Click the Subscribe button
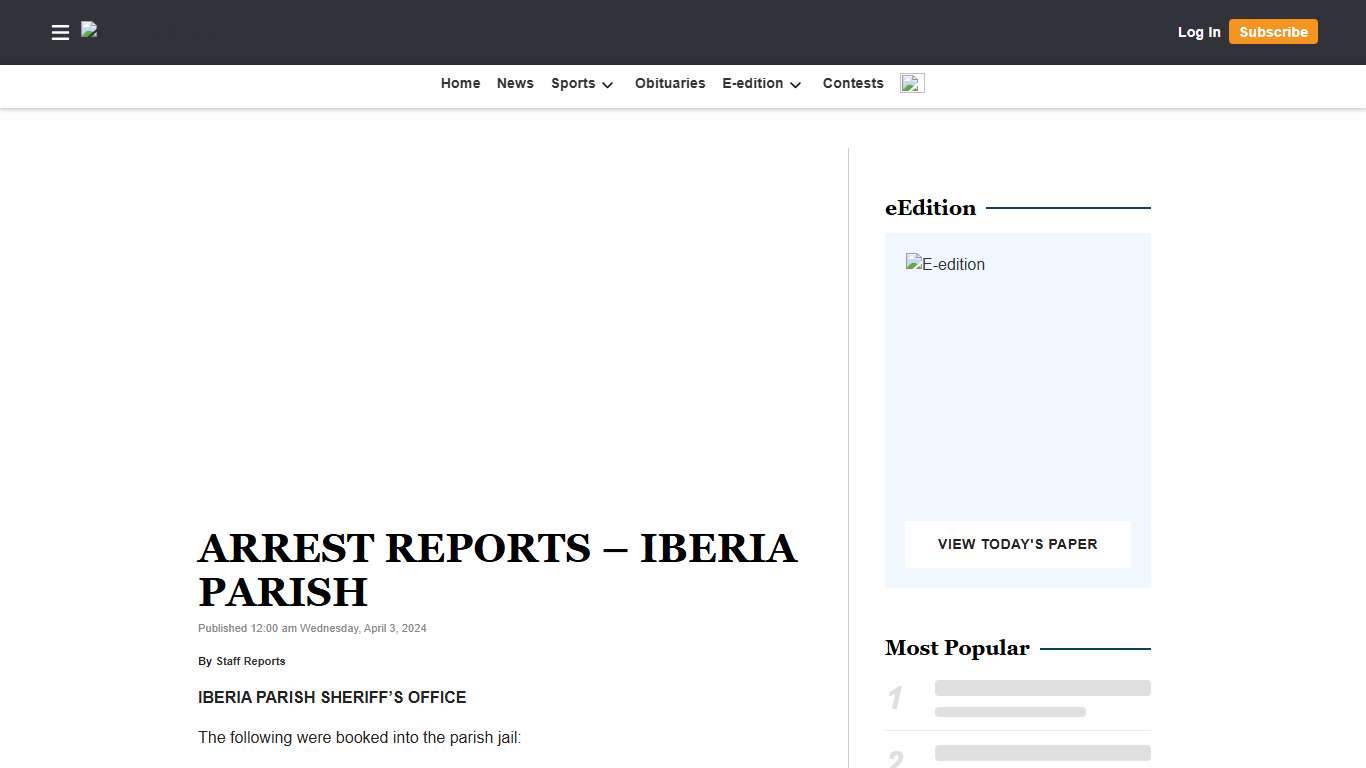The image size is (1366, 768). pos(1273,31)
